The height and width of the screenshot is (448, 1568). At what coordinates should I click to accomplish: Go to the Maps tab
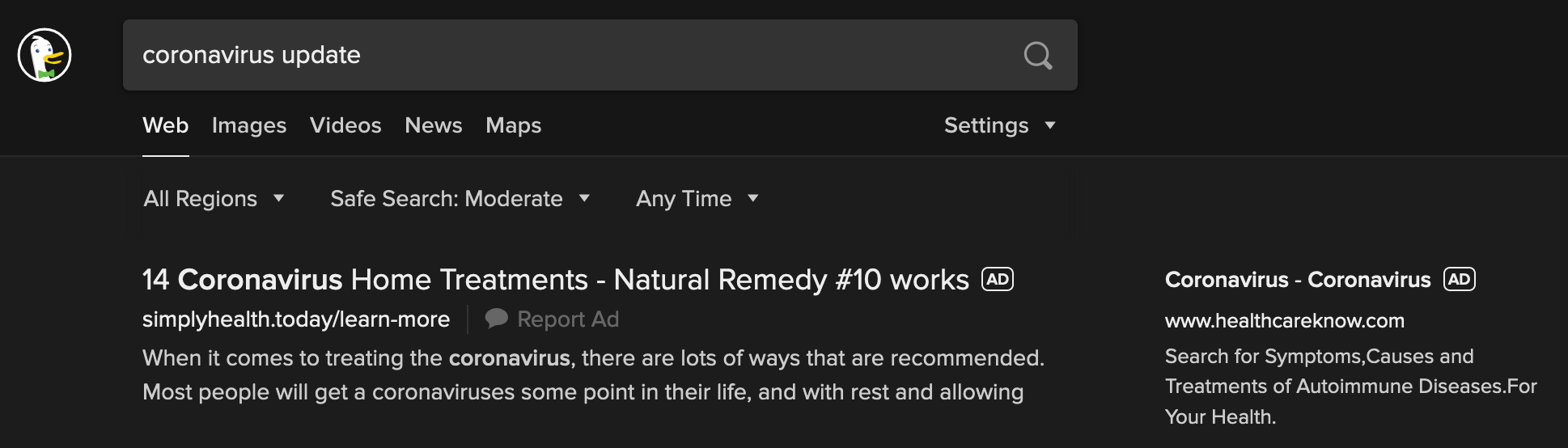[513, 125]
